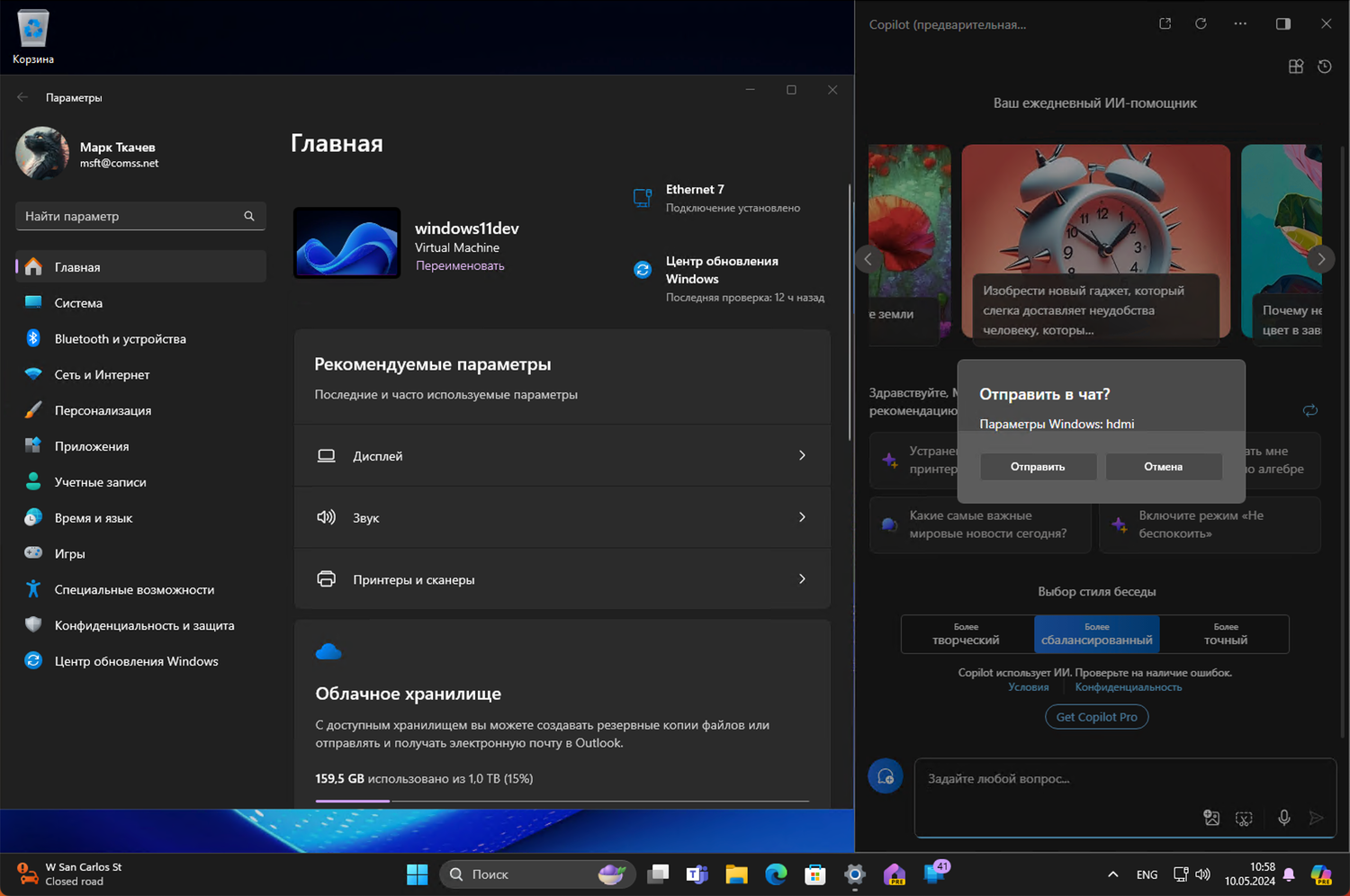The width and height of the screenshot is (1350, 896).
Task: Click Get Copilot Pro button
Action: 1096,717
